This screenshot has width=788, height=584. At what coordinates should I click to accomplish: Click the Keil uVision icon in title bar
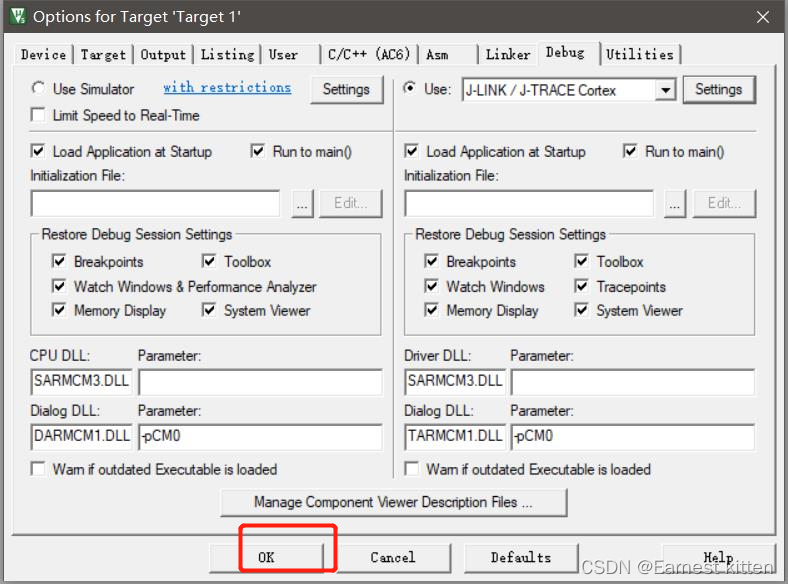coord(18,16)
